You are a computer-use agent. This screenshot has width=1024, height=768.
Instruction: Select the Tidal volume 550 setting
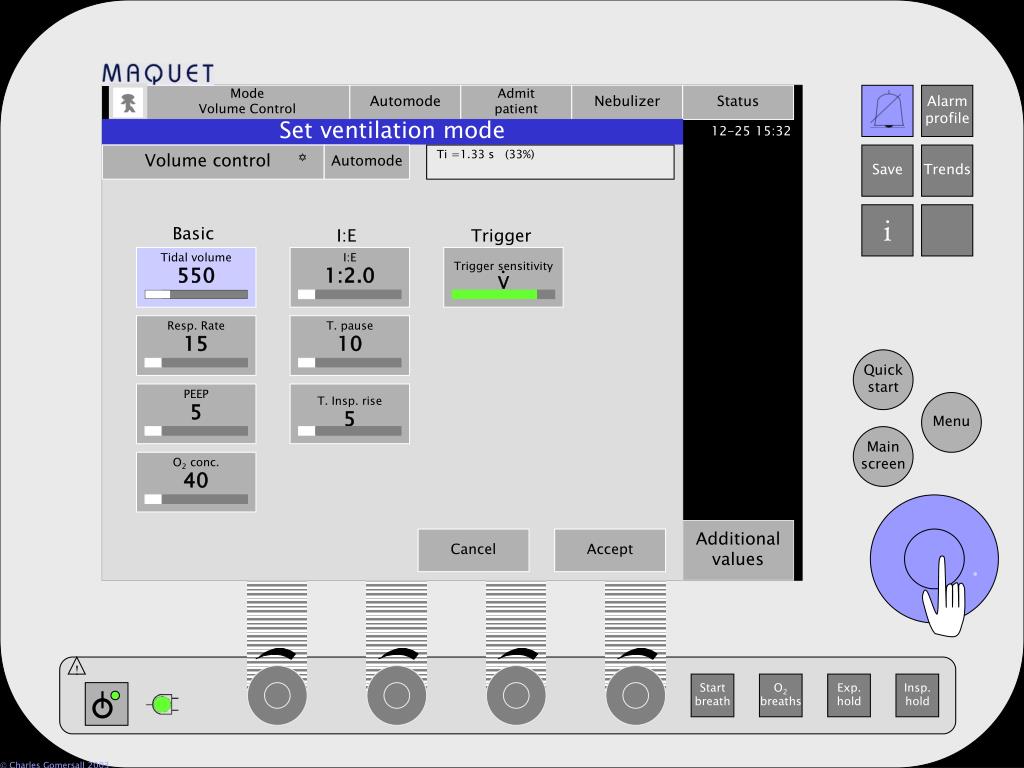point(196,277)
